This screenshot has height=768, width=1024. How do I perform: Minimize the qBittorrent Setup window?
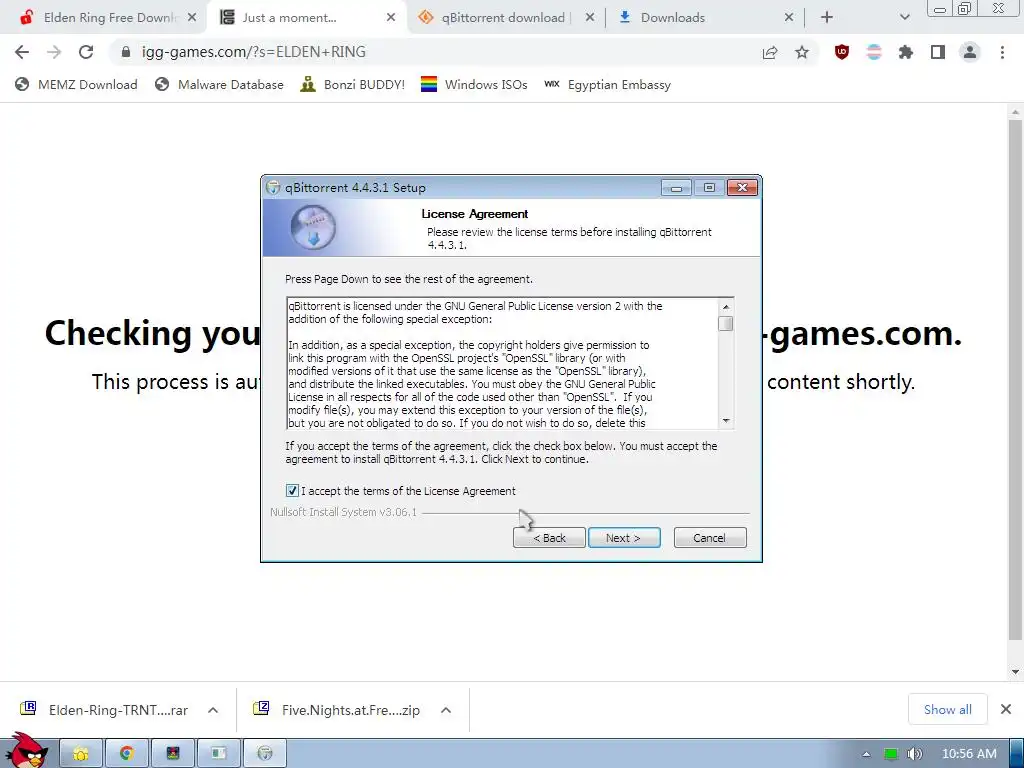676,188
